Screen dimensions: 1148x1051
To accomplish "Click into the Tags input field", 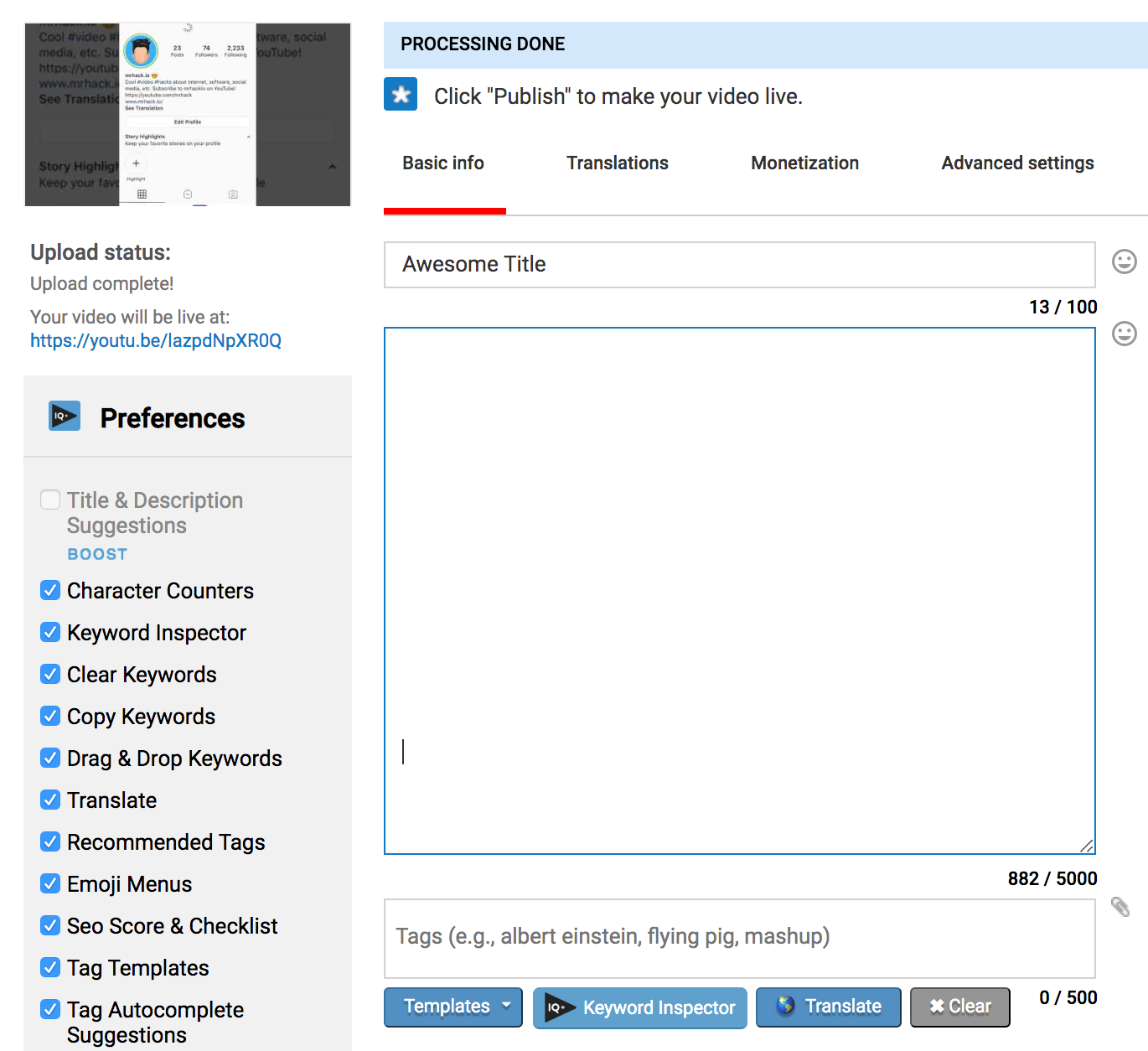I will point(739,937).
